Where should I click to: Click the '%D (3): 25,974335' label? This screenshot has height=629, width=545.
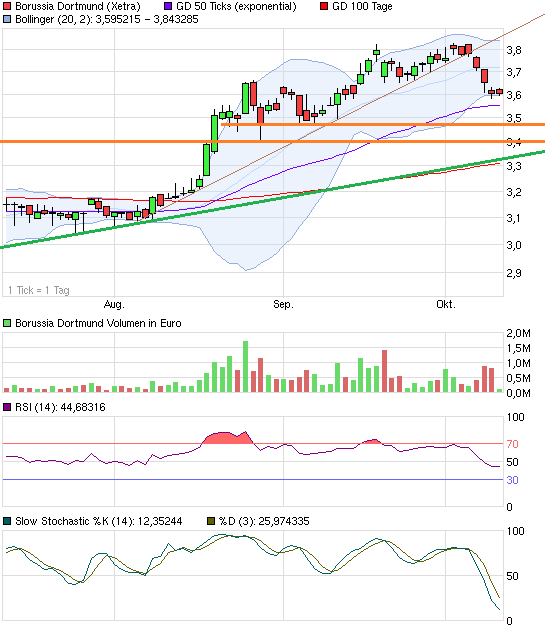pos(264,521)
